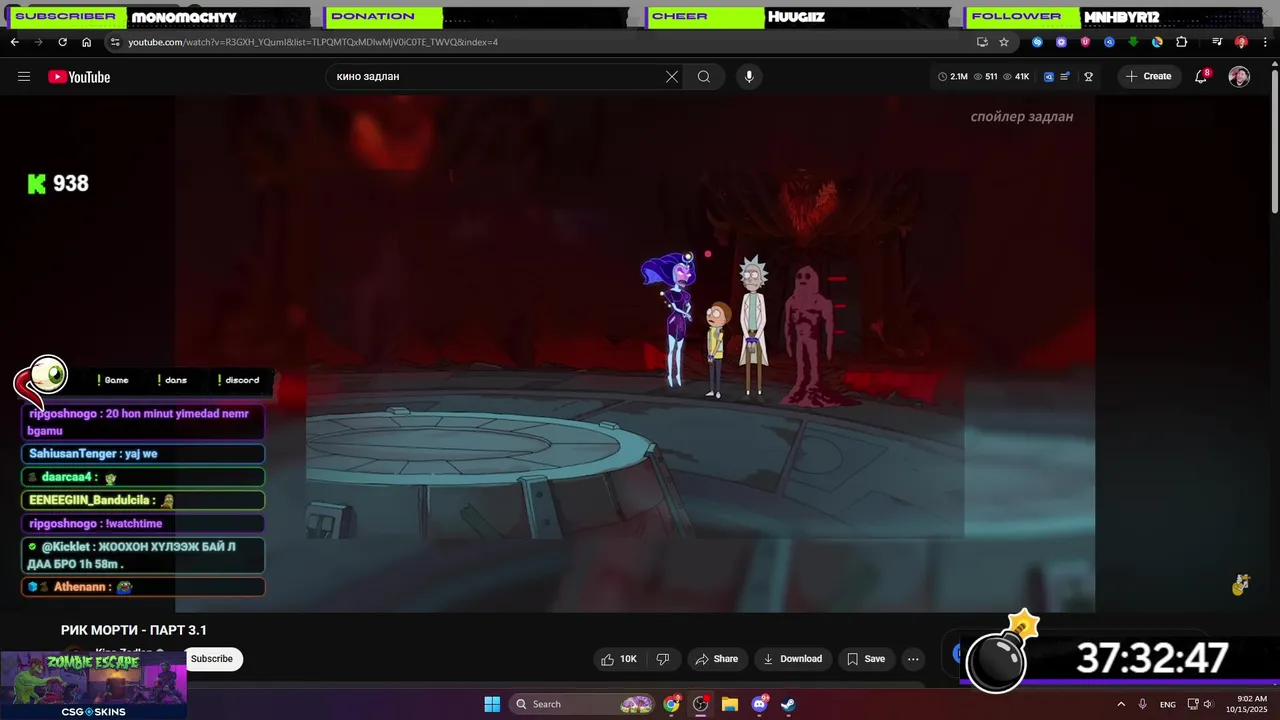Go back in the browser
The image size is (1280, 720).
pos(15,42)
